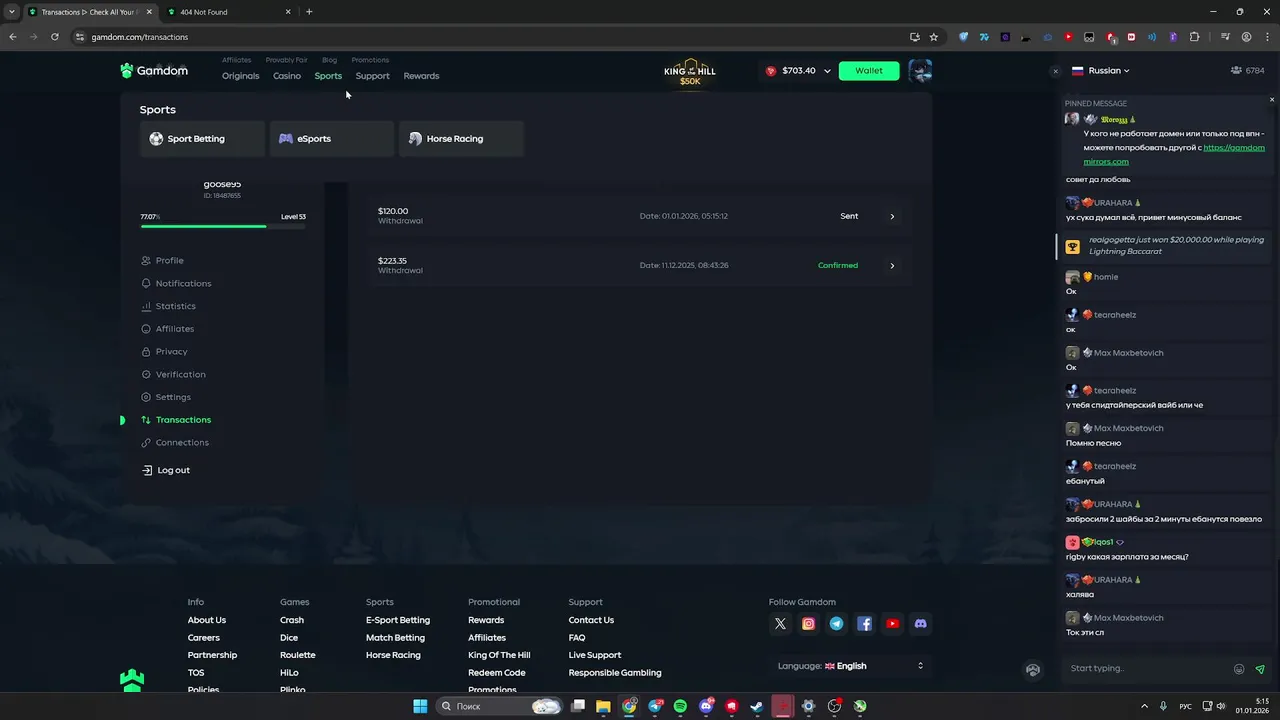
Task: Open Gamdom YouTube channel
Action: (x=892, y=624)
